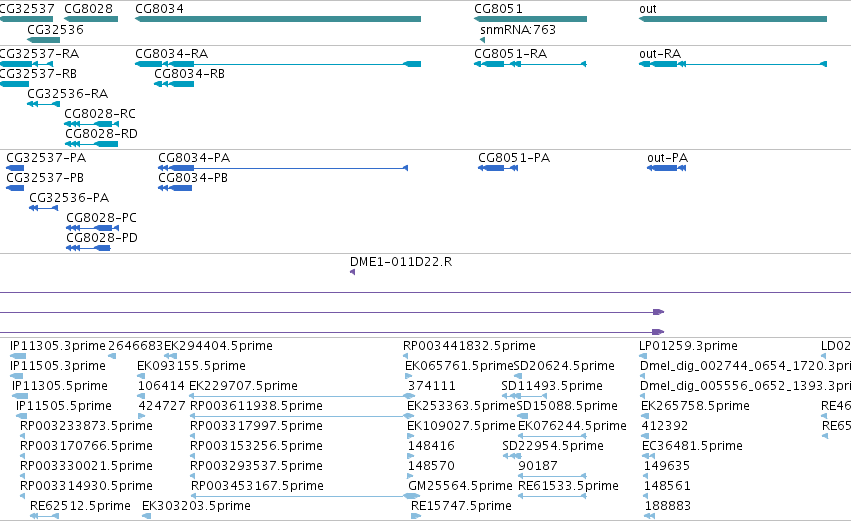
Task: Click the DME1-011D22.R marker arrow
Action: point(352,272)
